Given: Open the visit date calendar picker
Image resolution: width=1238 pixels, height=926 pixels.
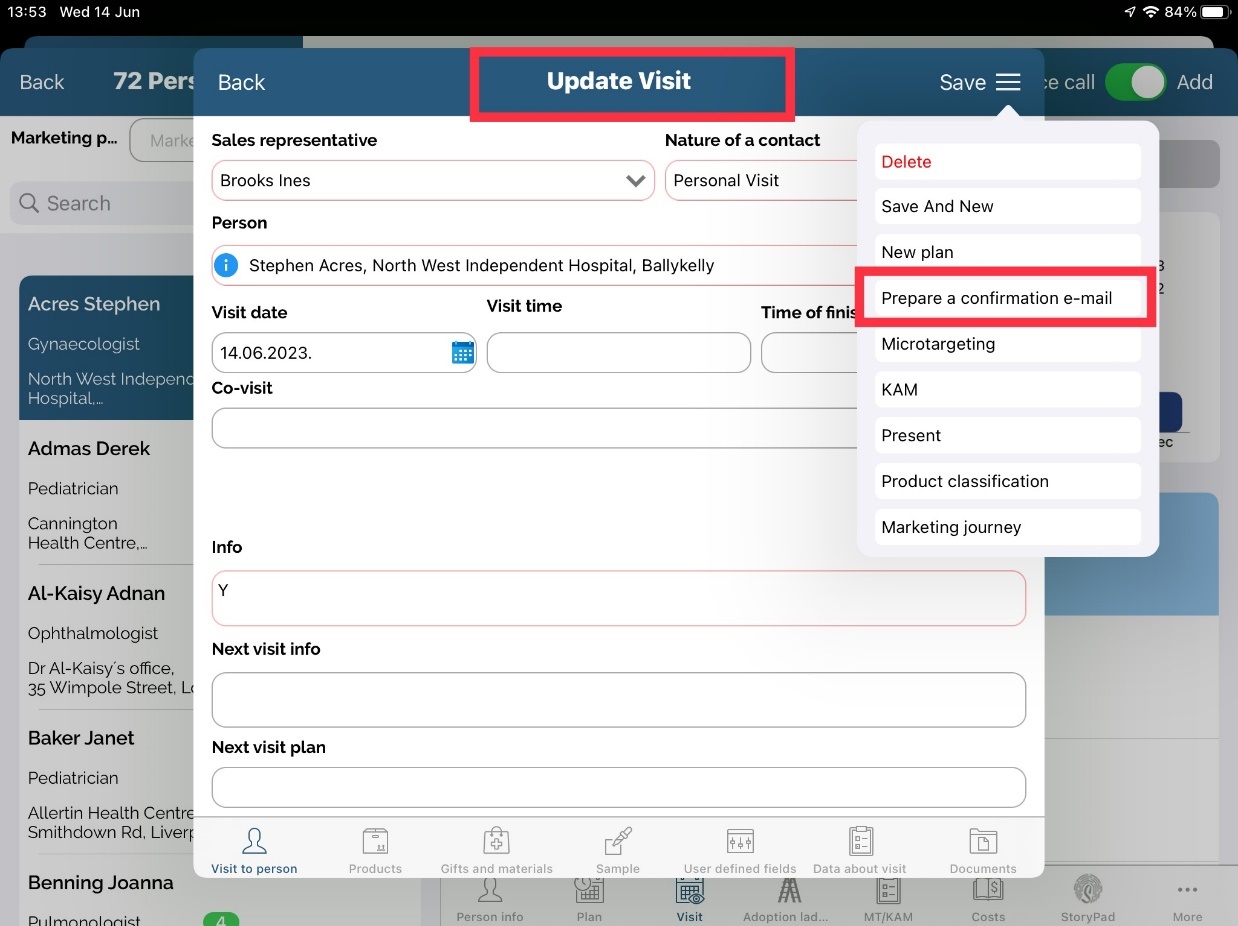Looking at the screenshot, I should pos(462,353).
